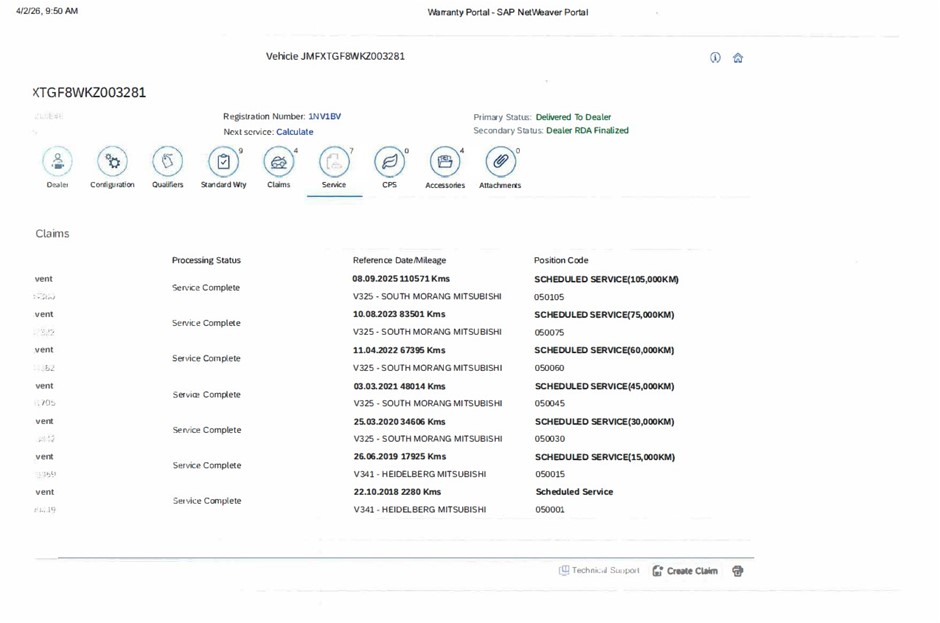Open the Attachments paperclip icon
Viewport: 940px width, 623px height.
(500, 162)
